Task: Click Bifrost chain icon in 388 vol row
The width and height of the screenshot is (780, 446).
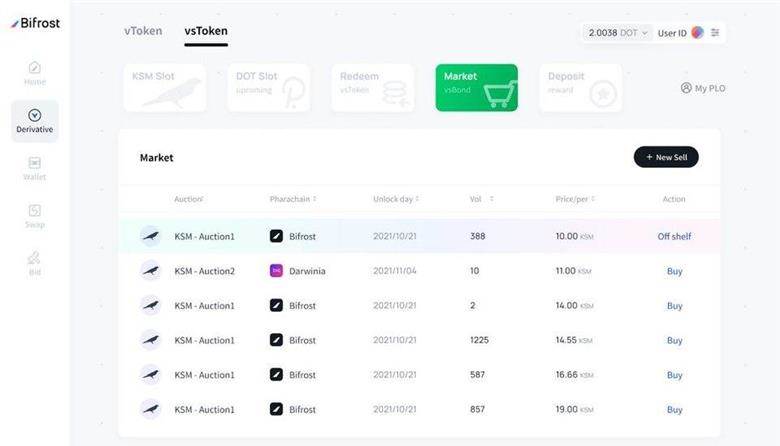Action: click(276, 236)
